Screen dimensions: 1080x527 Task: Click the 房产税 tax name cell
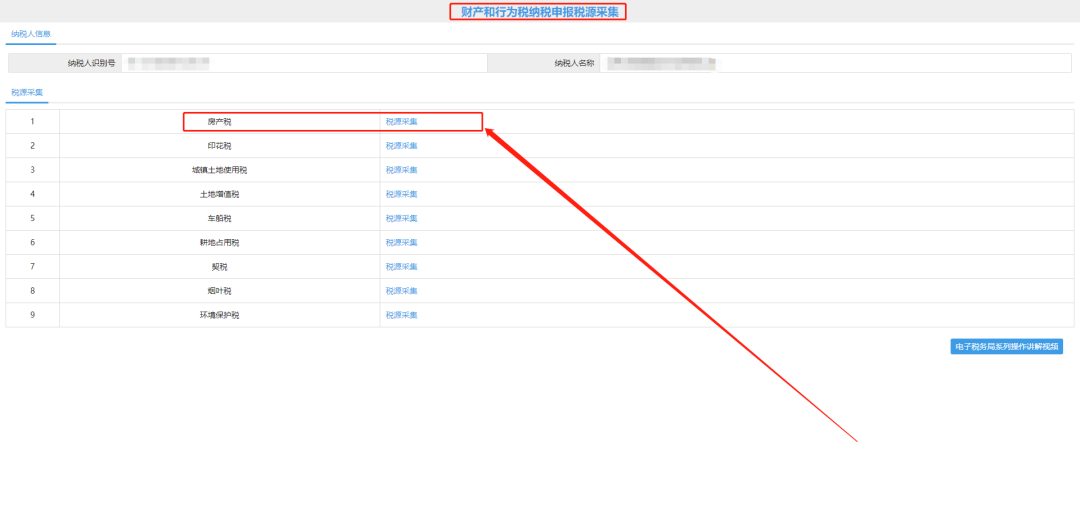tap(219, 122)
